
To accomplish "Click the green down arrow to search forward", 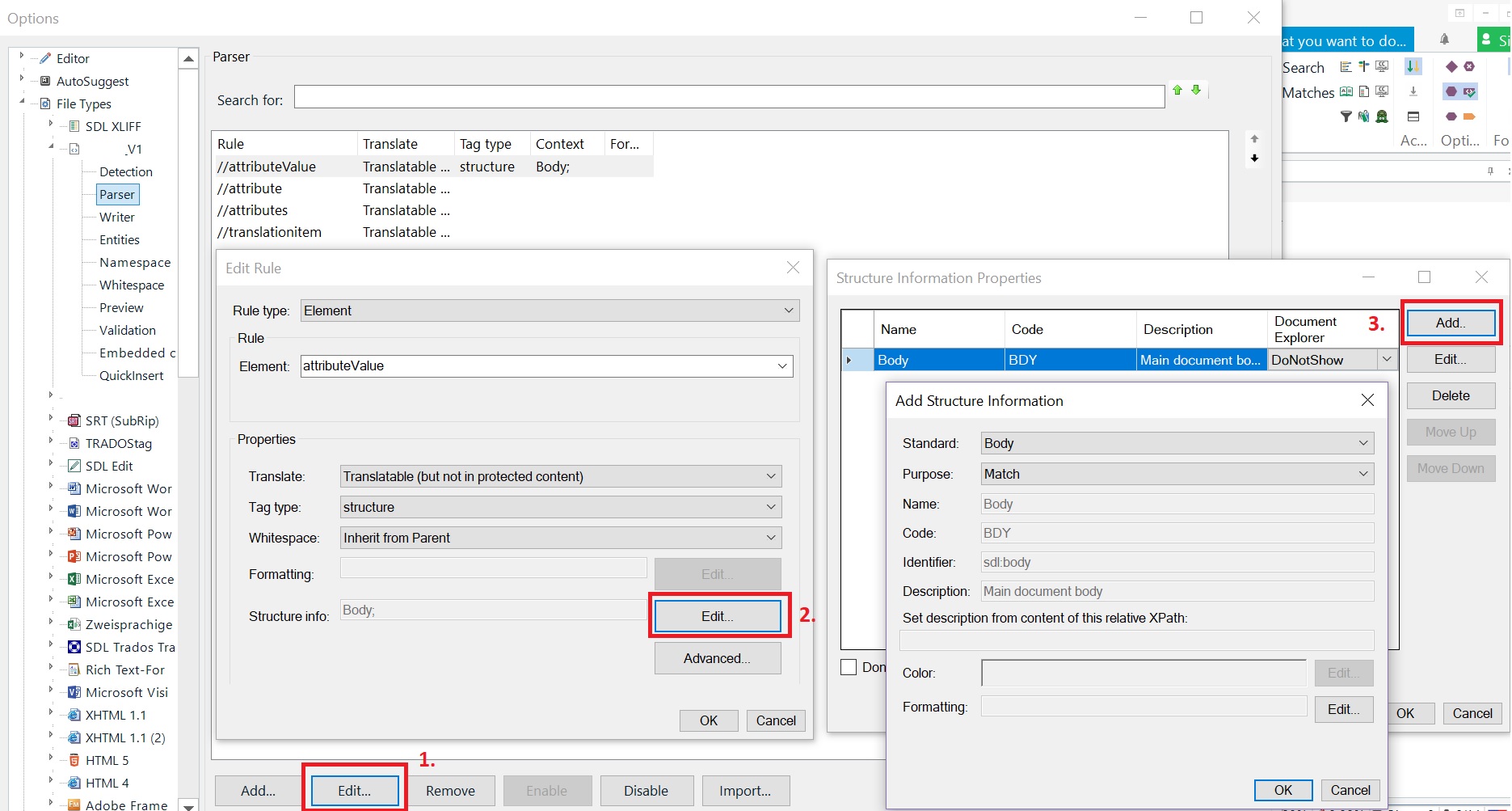I will pos(1197,90).
